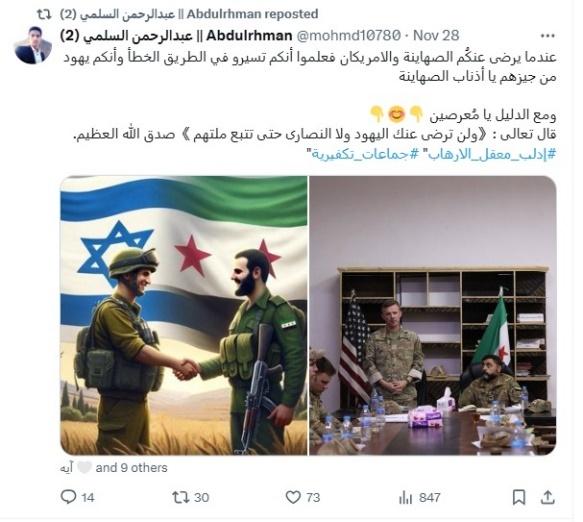Open the #جماعات_تكفيرية hashtag
The image size is (583, 522).
pos(365,154)
